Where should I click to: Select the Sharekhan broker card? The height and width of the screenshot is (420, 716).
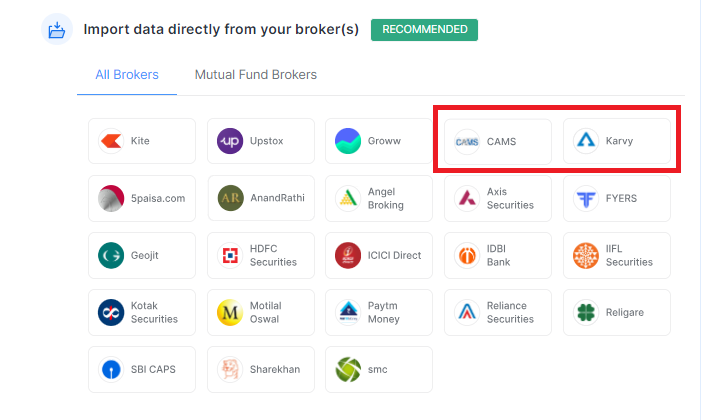pos(261,370)
